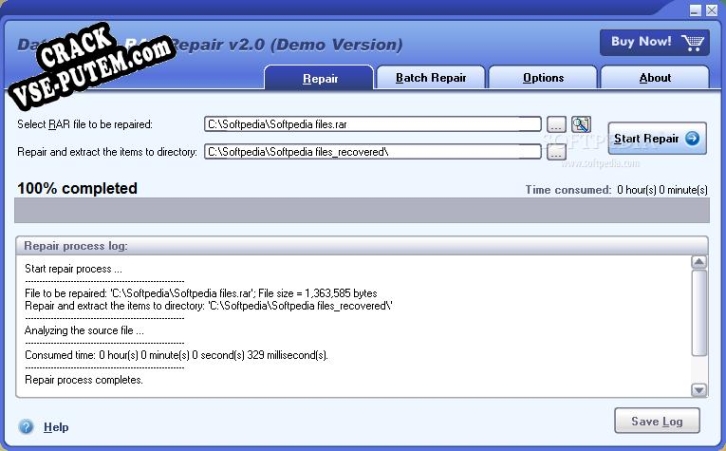Browse for the RAR file to repair
The height and width of the screenshot is (451, 726).
(557, 124)
